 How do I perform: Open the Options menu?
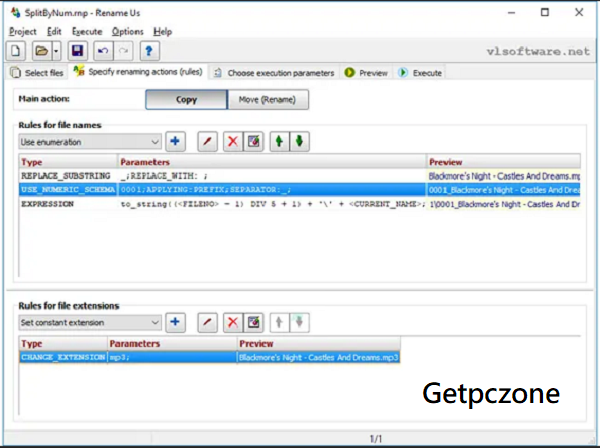[127, 31]
